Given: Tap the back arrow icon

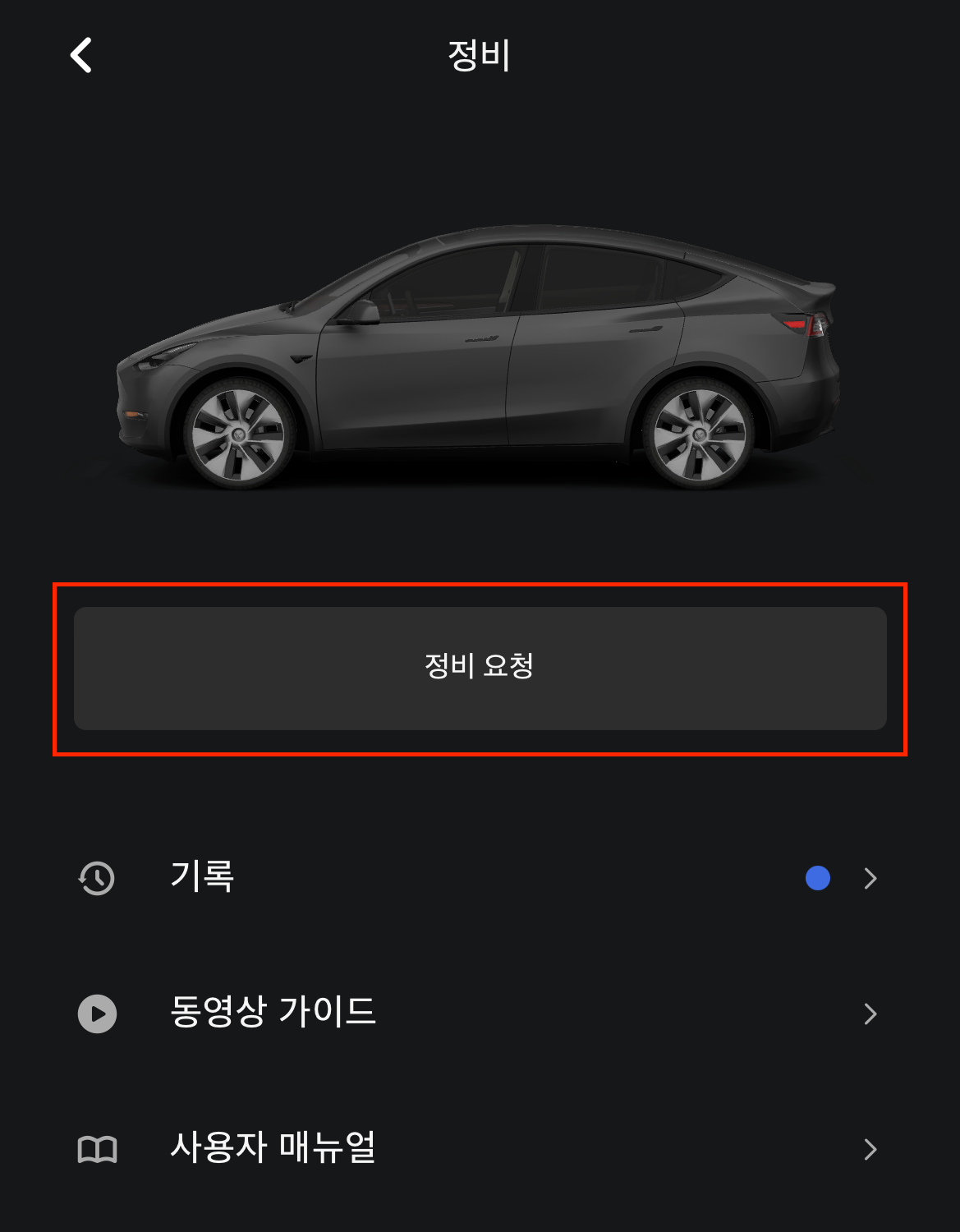Looking at the screenshot, I should pyautogui.click(x=80, y=55).
